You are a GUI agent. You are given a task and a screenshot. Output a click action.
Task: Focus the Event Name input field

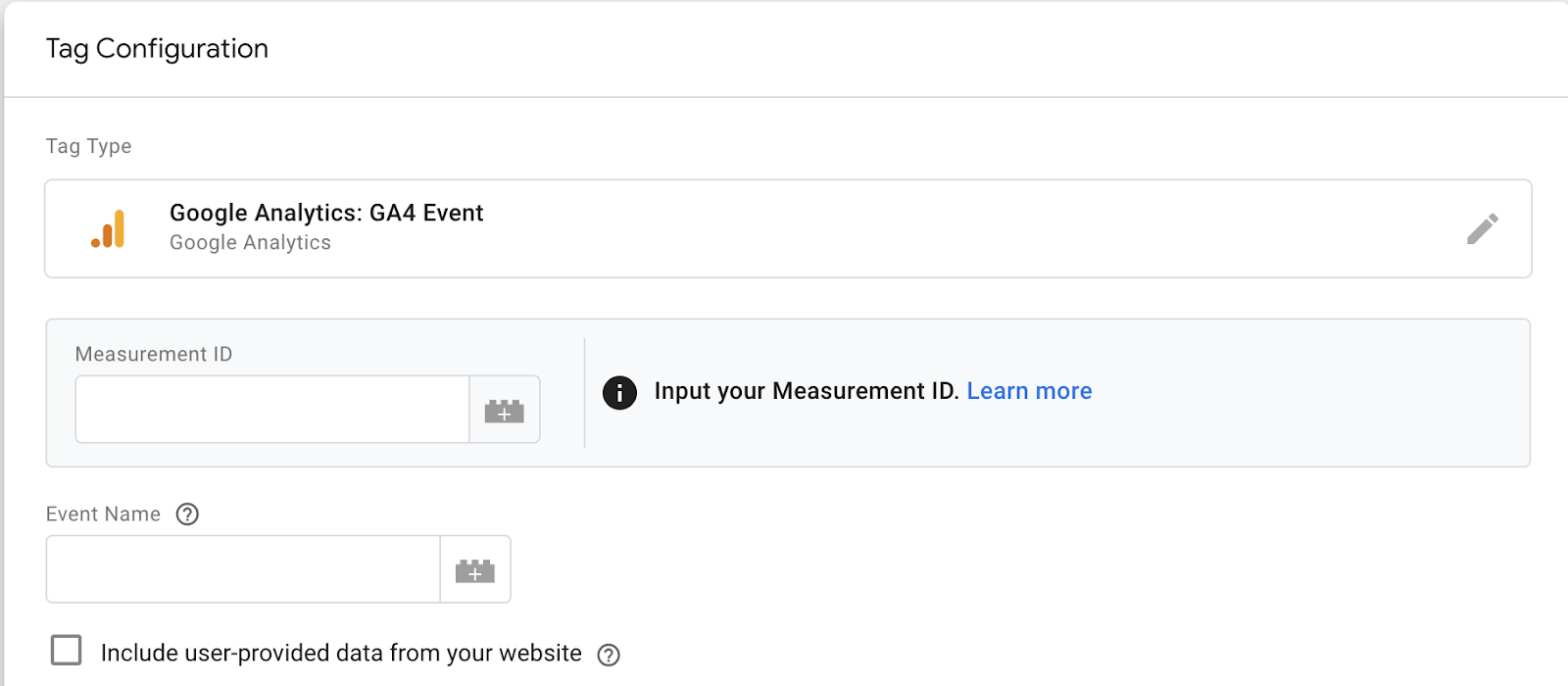point(243,569)
